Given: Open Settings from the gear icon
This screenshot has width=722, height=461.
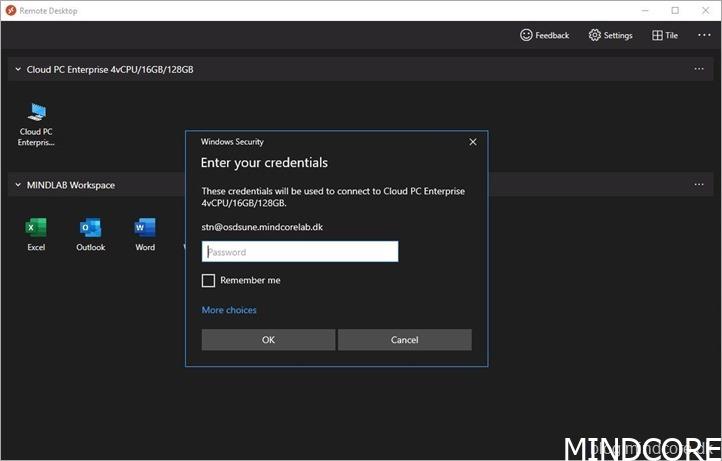Looking at the screenshot, I should (x=595, y=35).
